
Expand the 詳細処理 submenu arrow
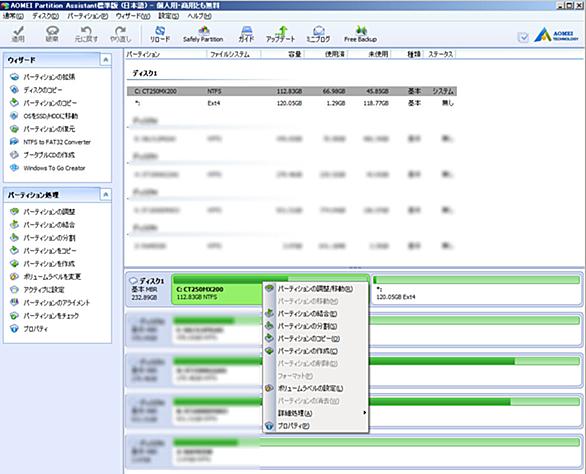click(364, 413)
